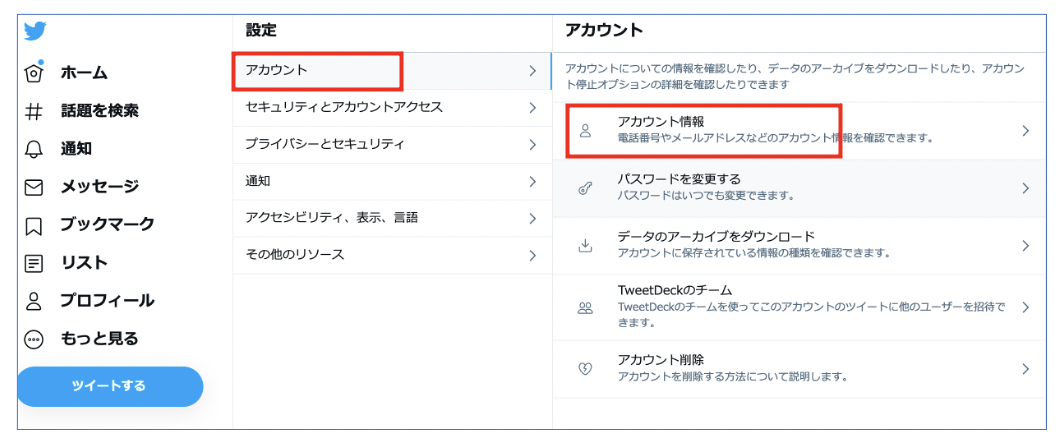The image size is (1062, 448).
Task: Click the people icon beside TweetDeckのチーム
Action: 586,308
